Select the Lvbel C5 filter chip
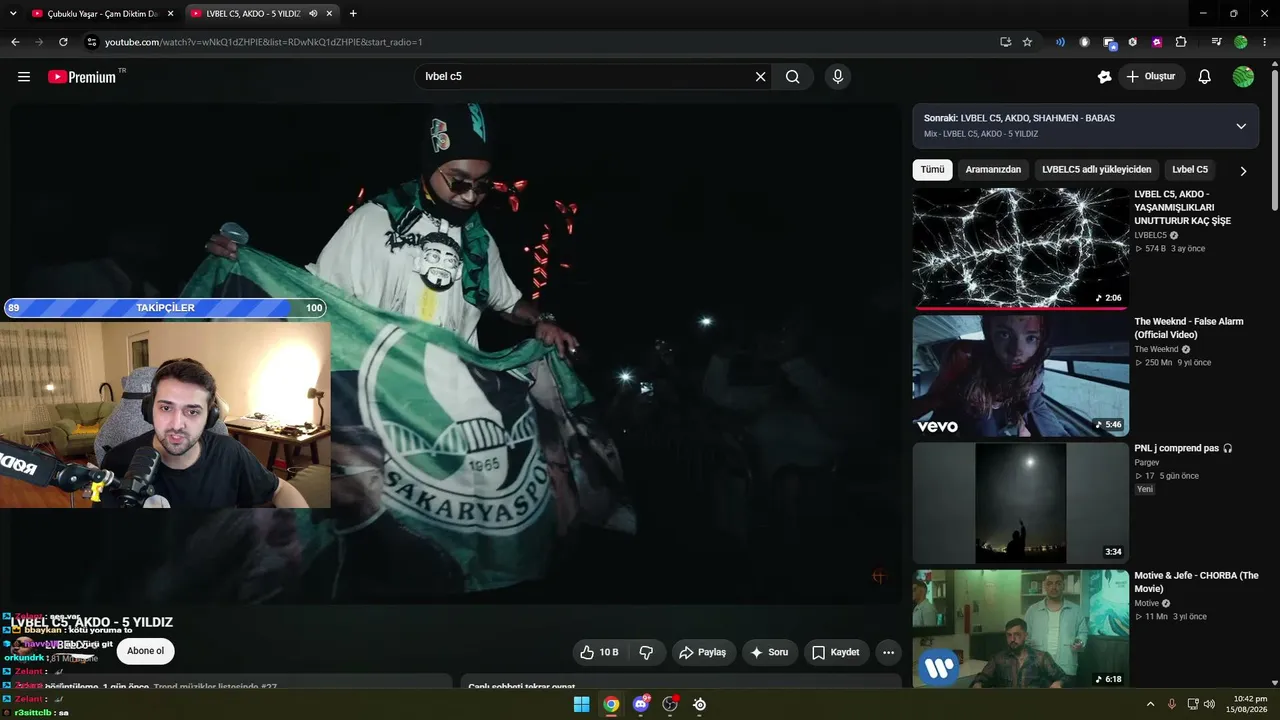The width and height of the screenshot is (1280, 720). coord(1190,170)
